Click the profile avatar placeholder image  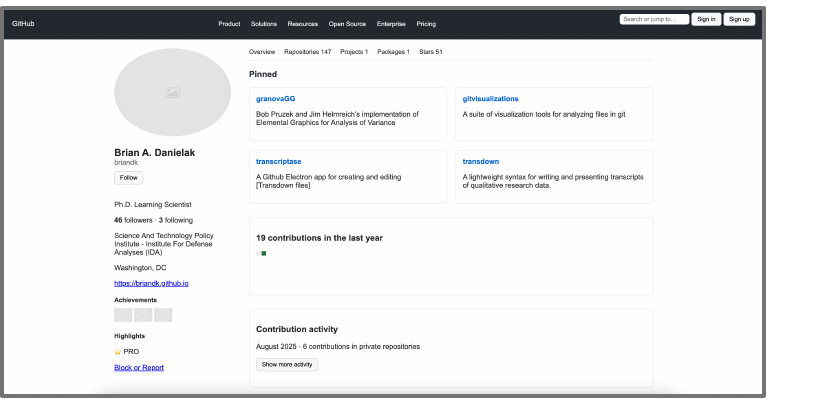[x=173, y=92]
